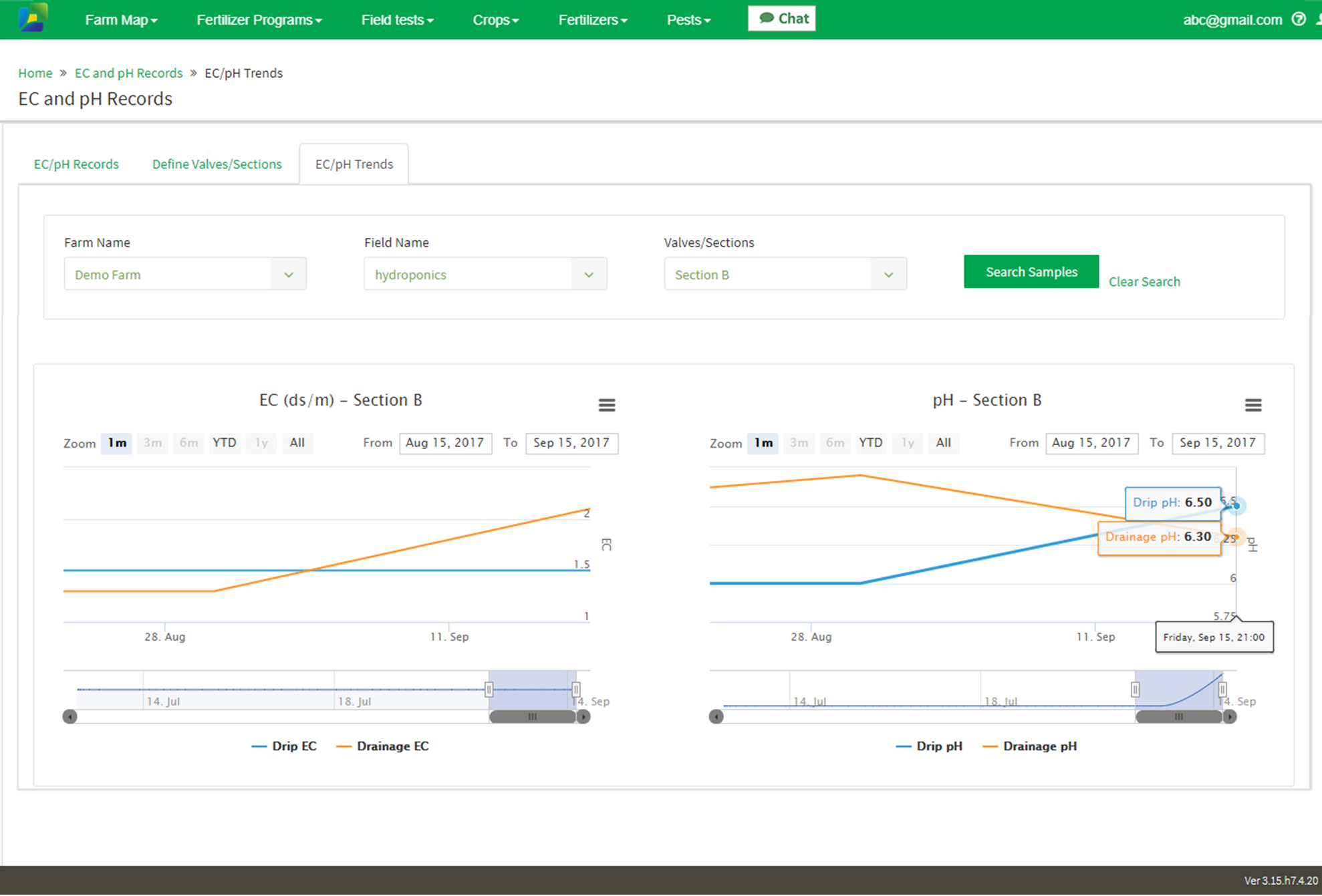
Task: Expand the Farm Map menu
Action: [121, 20]
